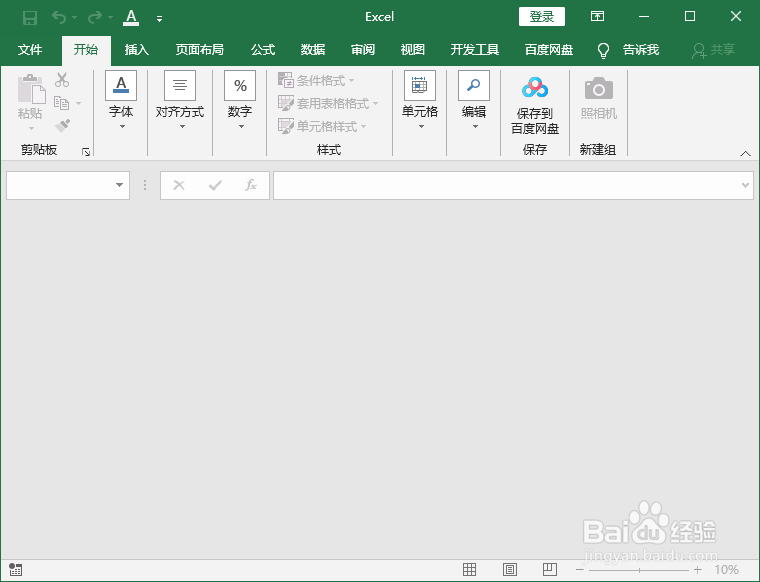Click the zoom slider track
Image resolution: width=760 pixels, height=582 pixels.
coord(639,570)
